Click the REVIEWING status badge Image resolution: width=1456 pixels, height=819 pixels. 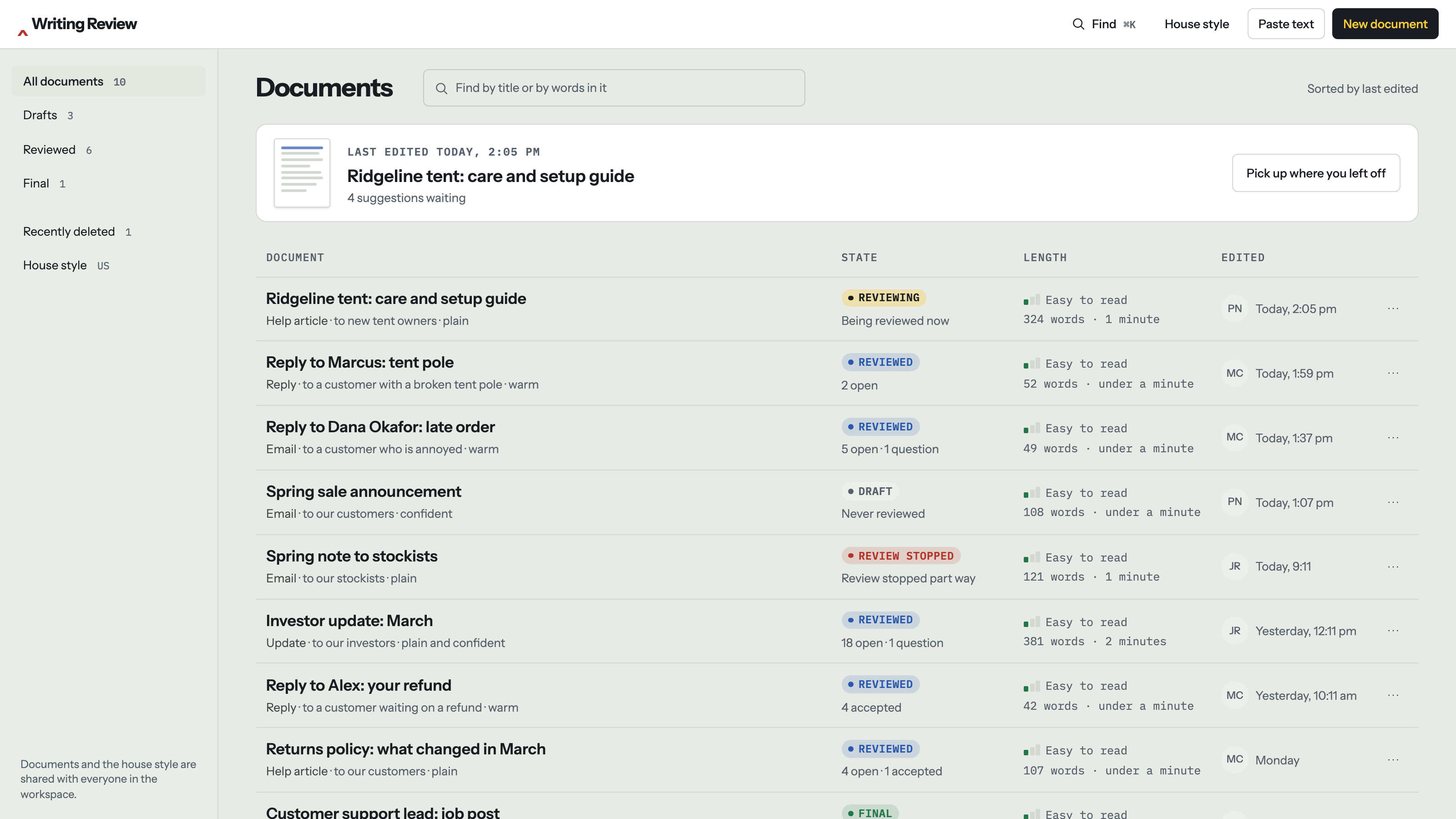(884, 298)
